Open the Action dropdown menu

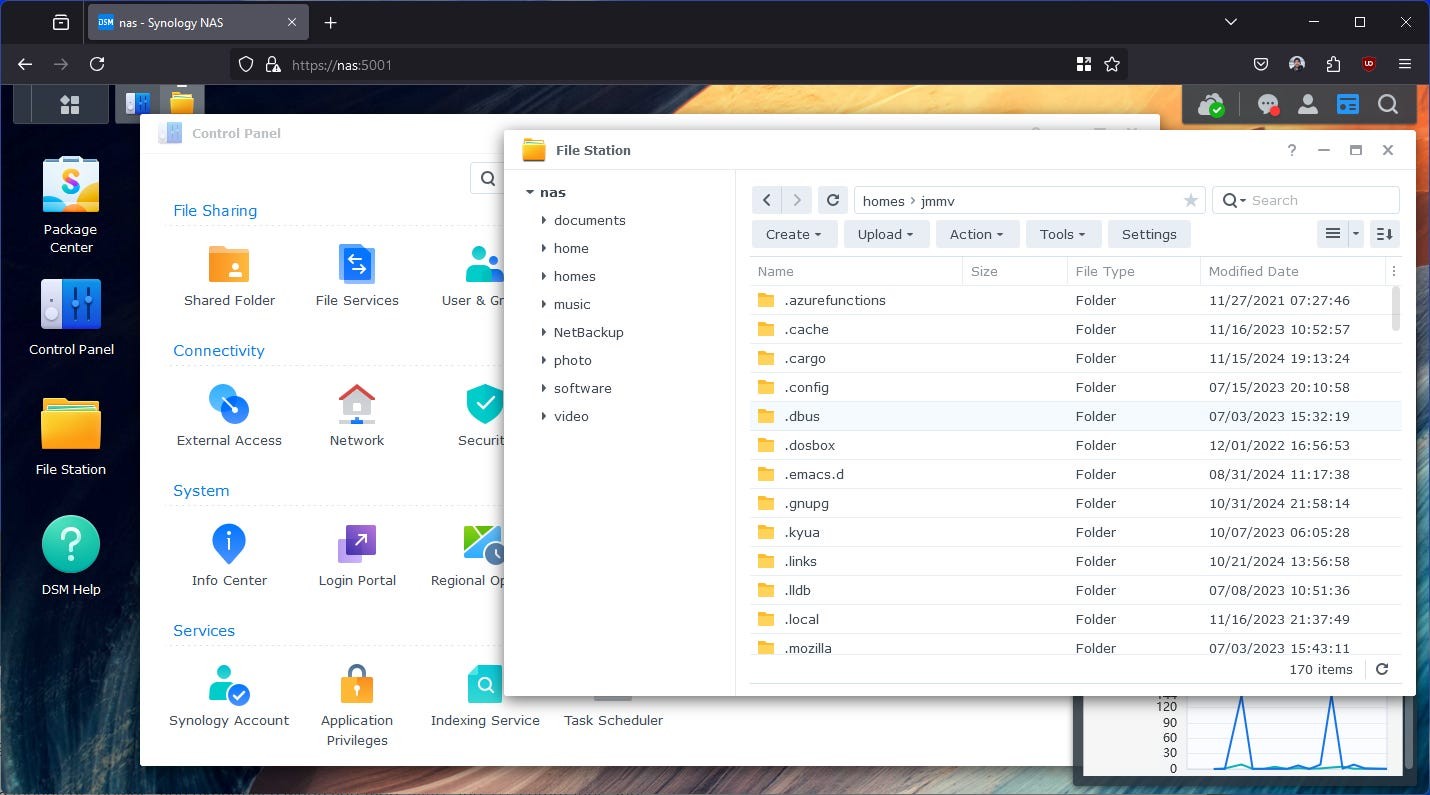[x=977, y=234]
